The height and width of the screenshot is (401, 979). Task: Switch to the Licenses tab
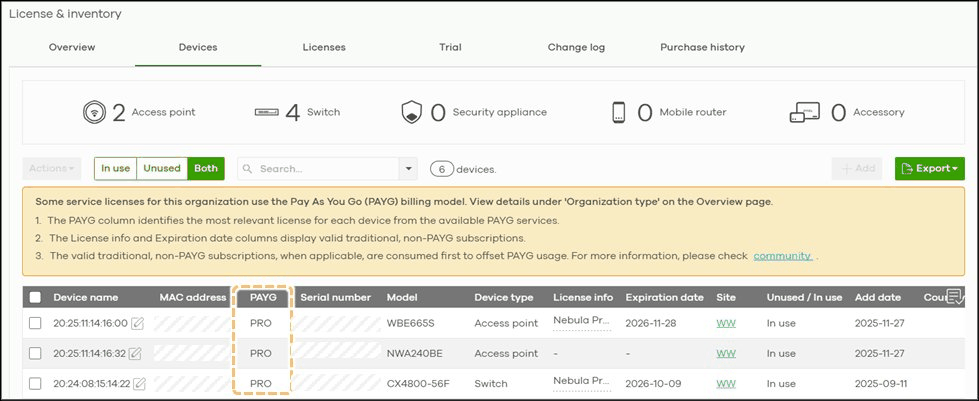(x=324, y=47)
